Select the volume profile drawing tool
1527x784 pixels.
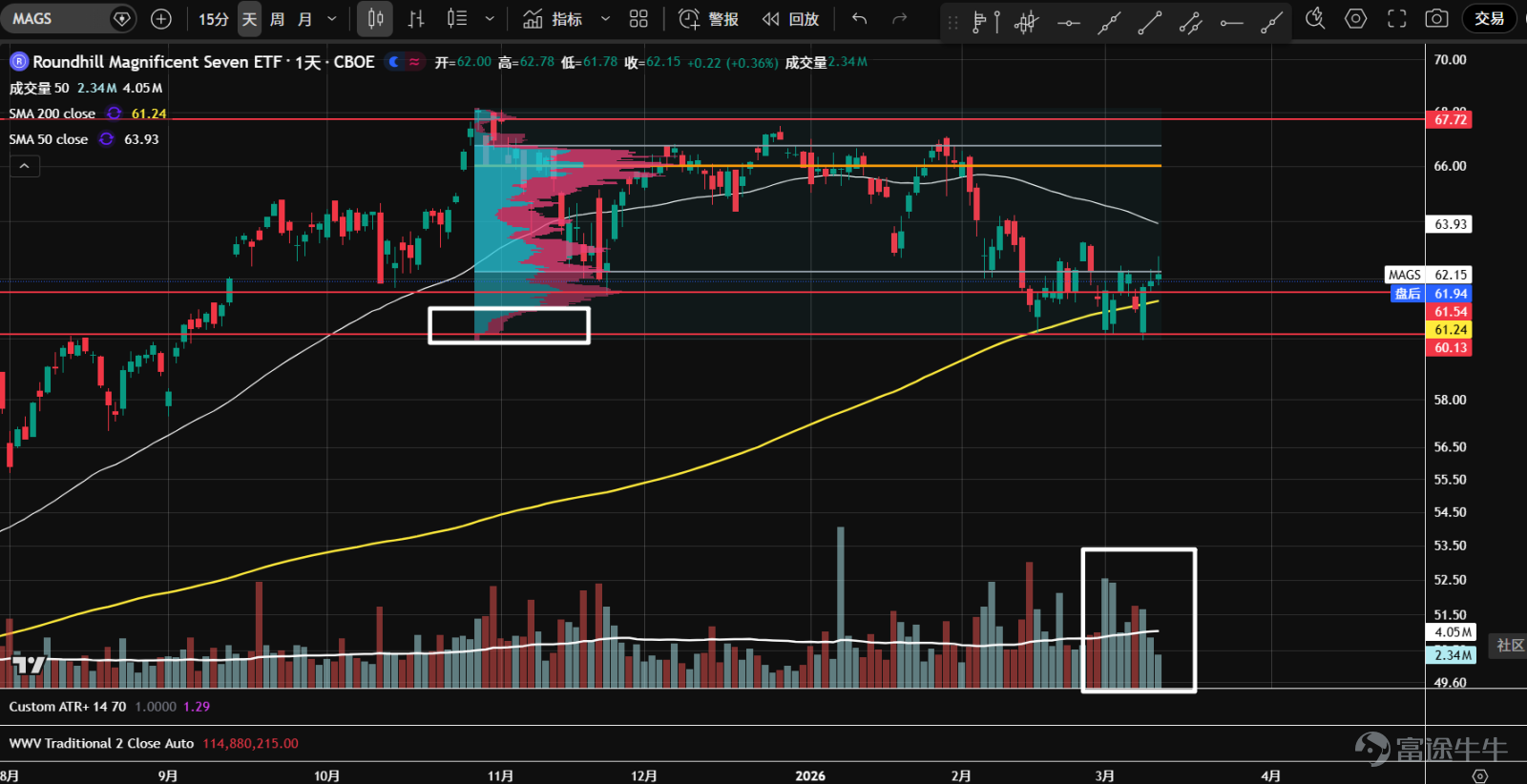coord(986,22)
